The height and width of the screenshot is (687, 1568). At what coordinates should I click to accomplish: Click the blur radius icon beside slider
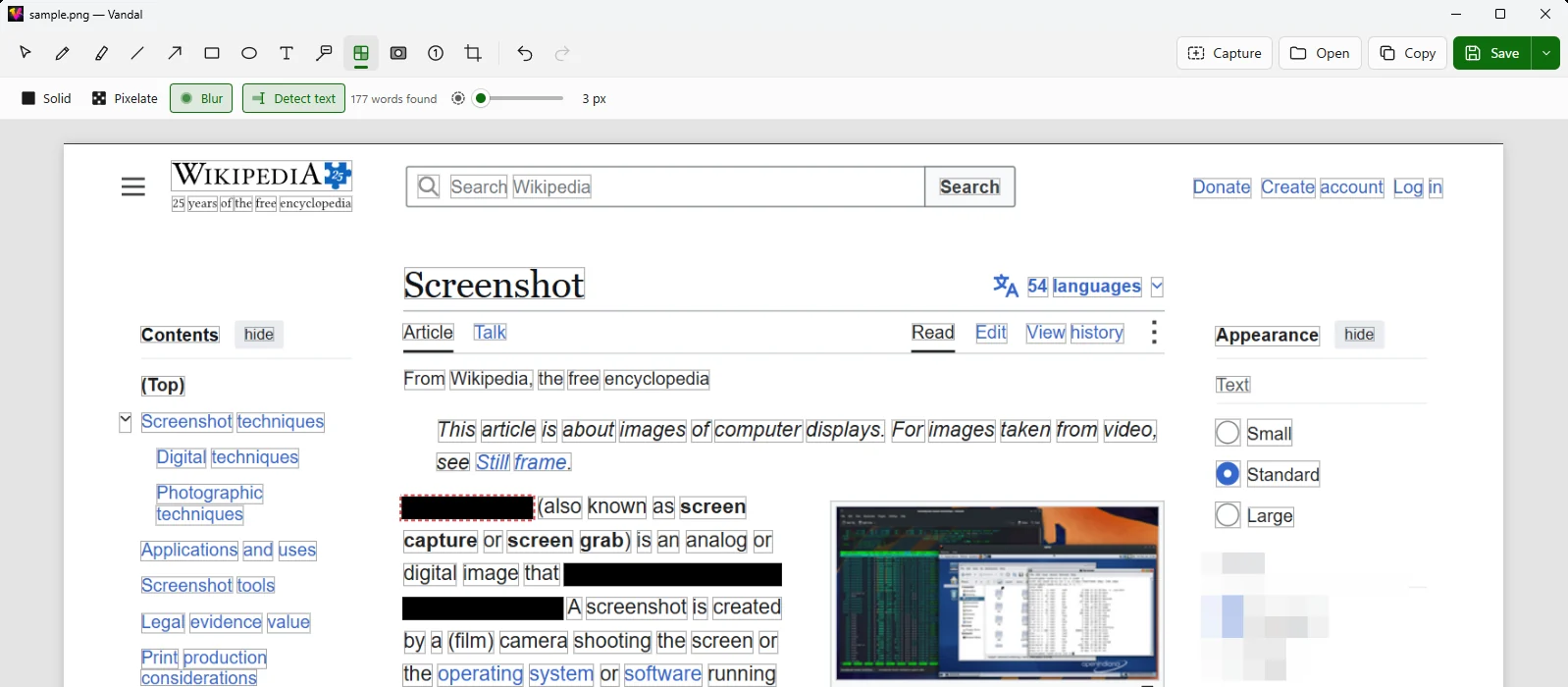[458, 98]
